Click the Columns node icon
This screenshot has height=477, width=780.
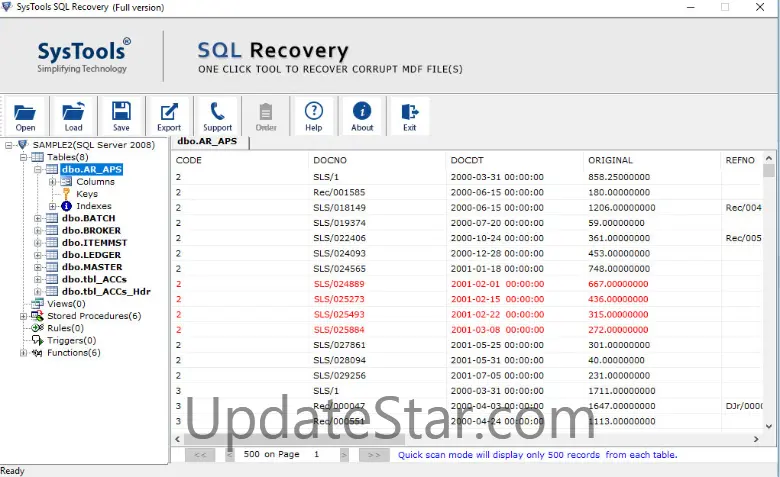tap(66, 182)
